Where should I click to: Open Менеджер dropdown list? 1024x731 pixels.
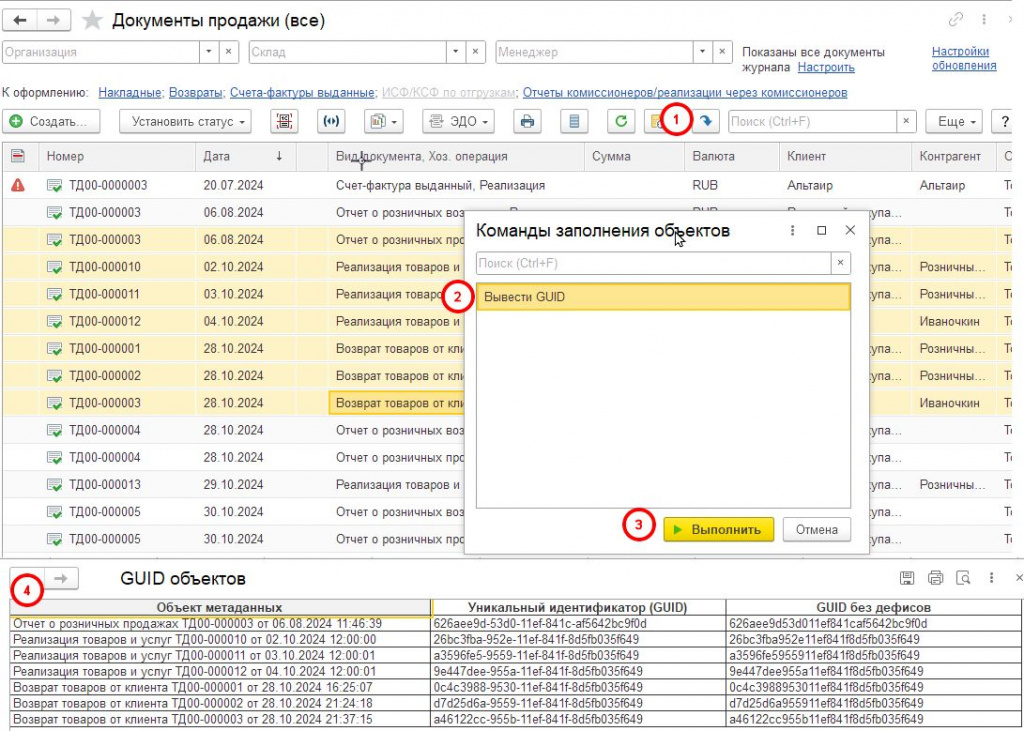coord(703,52)
